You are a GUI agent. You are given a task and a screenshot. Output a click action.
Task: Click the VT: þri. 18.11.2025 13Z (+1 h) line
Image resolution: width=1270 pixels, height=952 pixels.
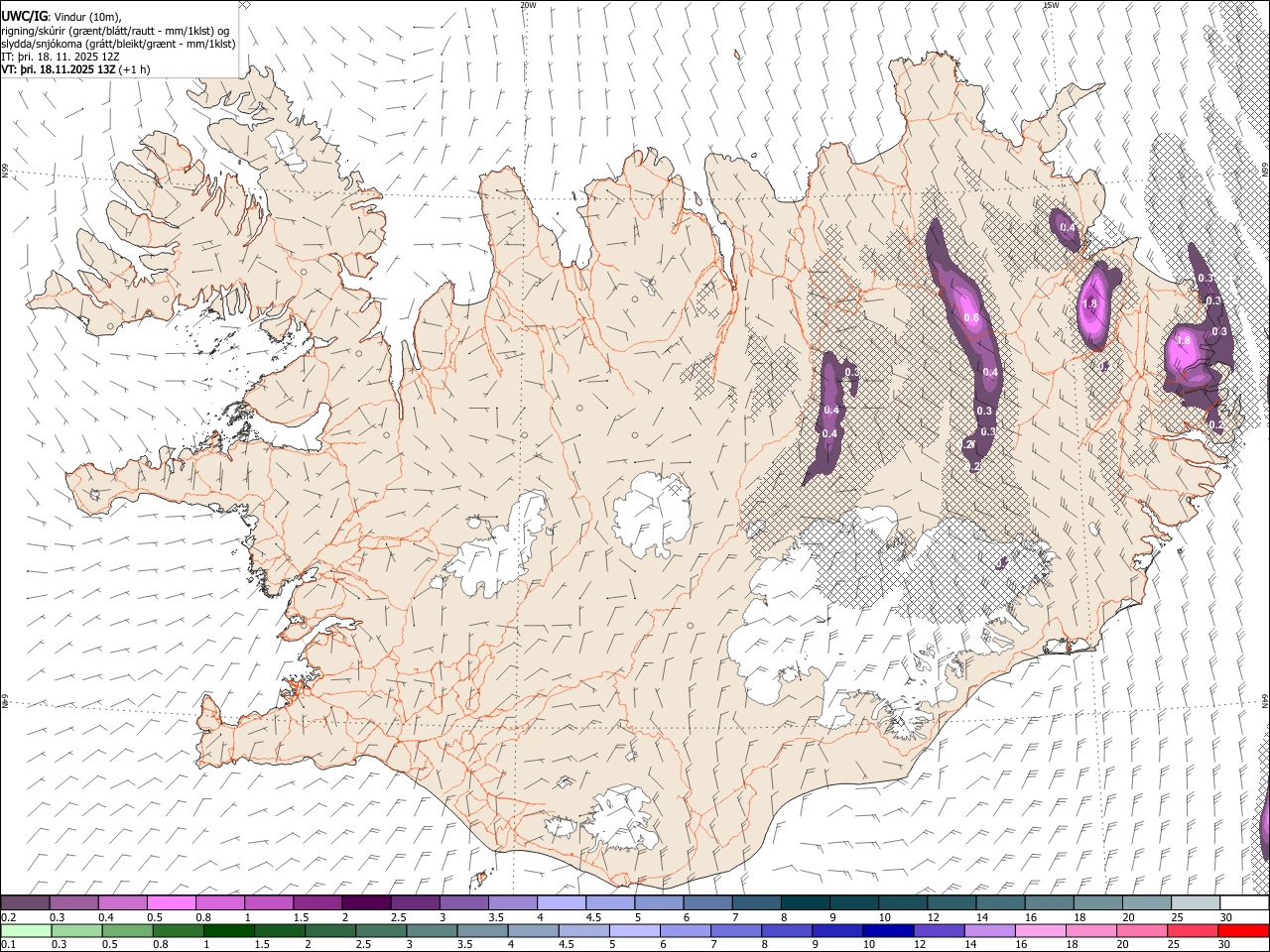[x=75, y=69]
